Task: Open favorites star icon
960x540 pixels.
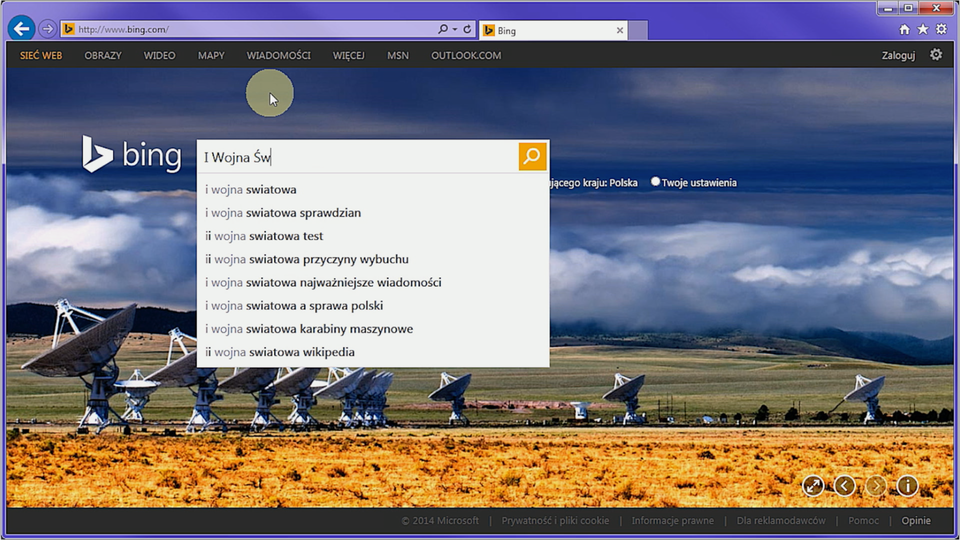Action: tap(923, 29)
